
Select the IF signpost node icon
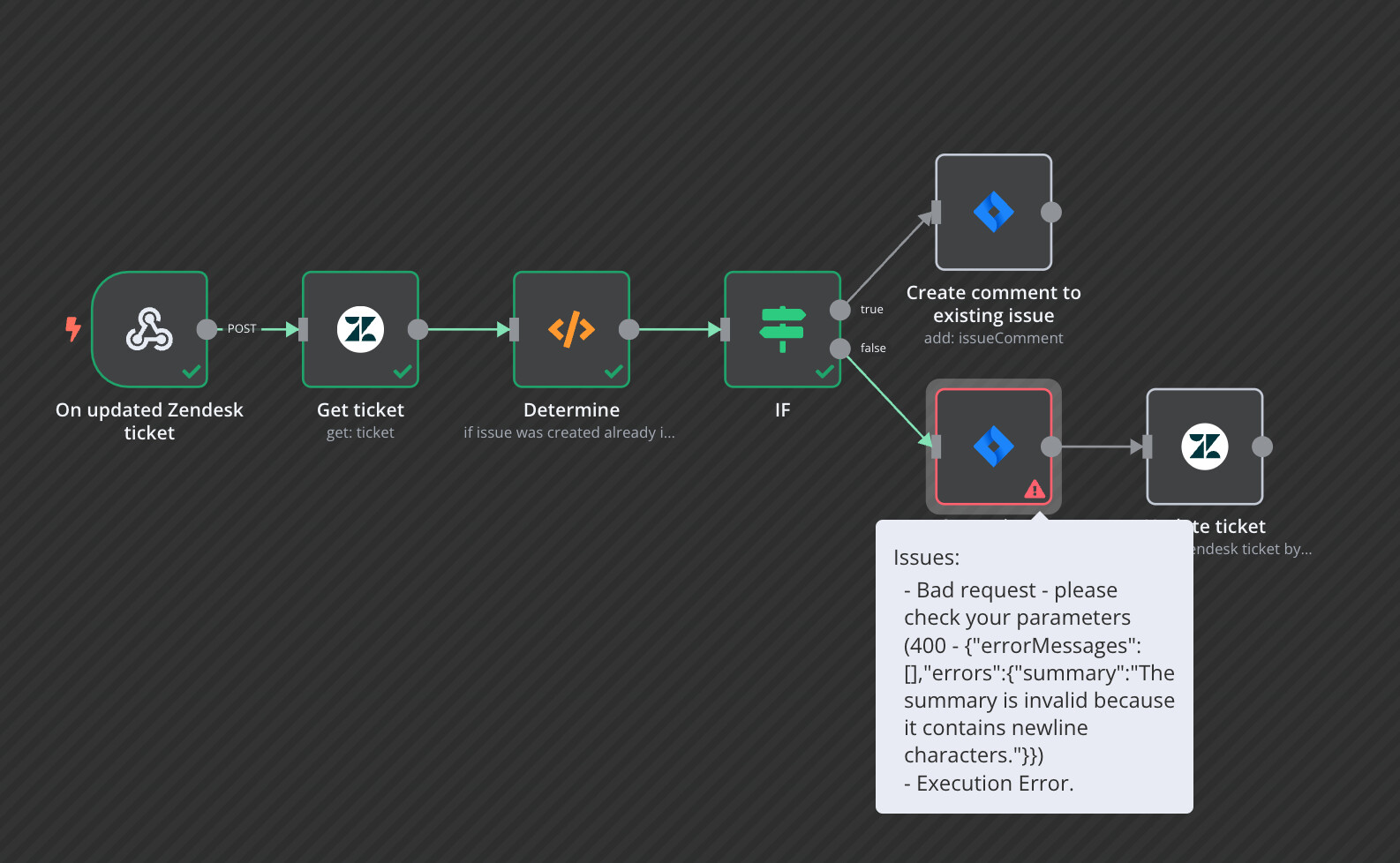782,329
